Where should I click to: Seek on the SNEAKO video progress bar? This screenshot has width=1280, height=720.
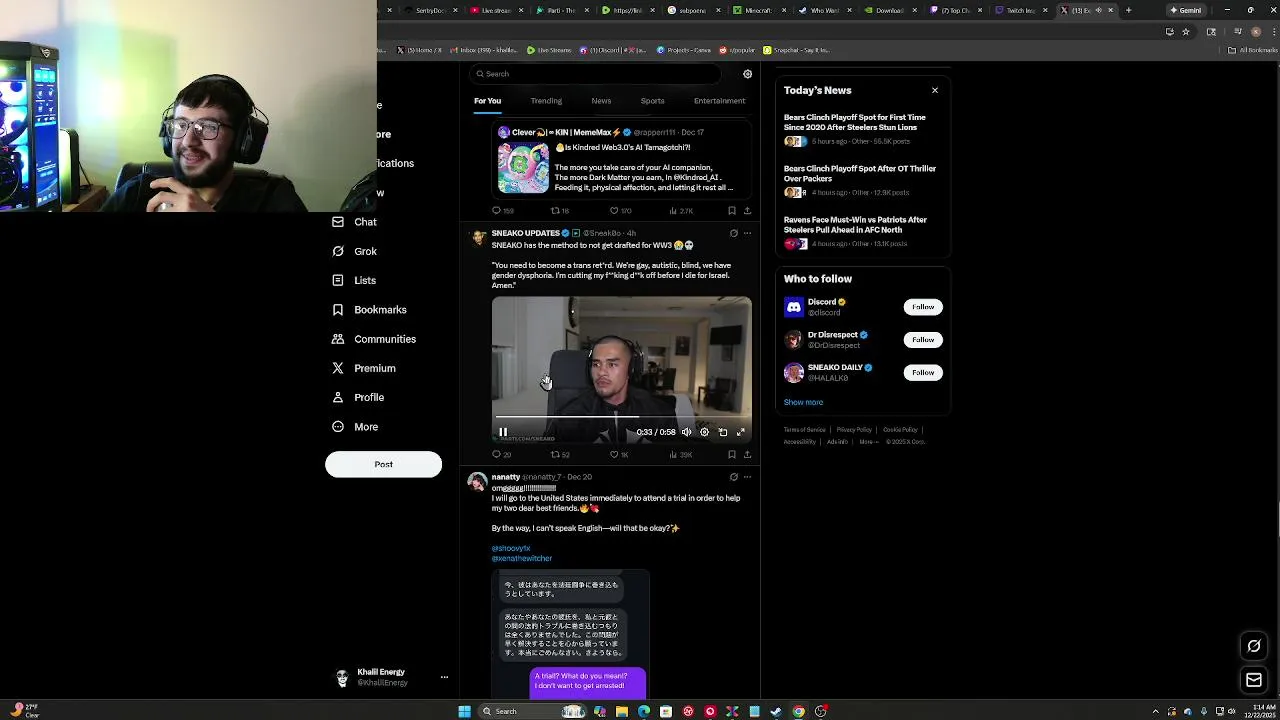622,416
